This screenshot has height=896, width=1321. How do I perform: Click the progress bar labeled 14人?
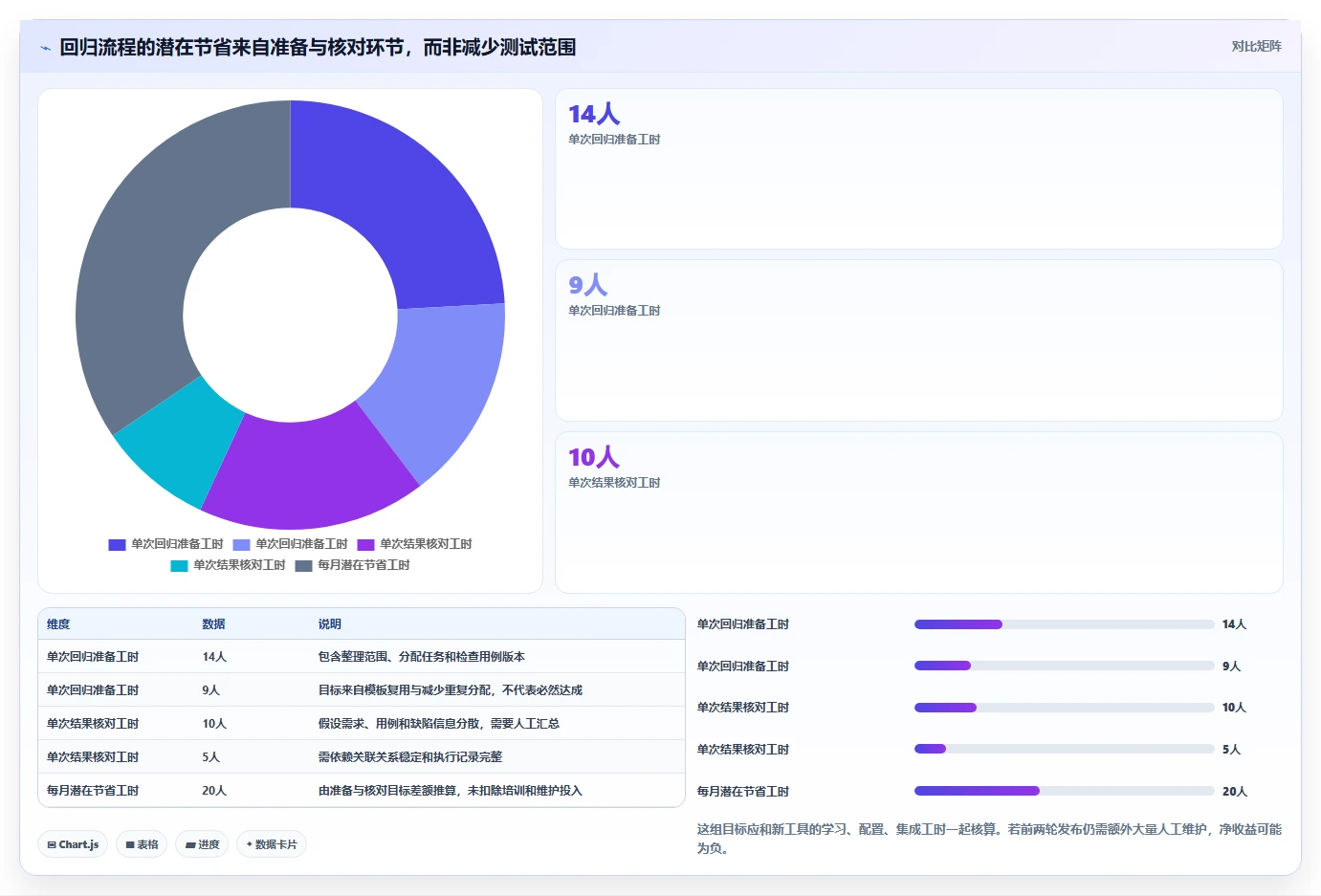point(1064,624)
